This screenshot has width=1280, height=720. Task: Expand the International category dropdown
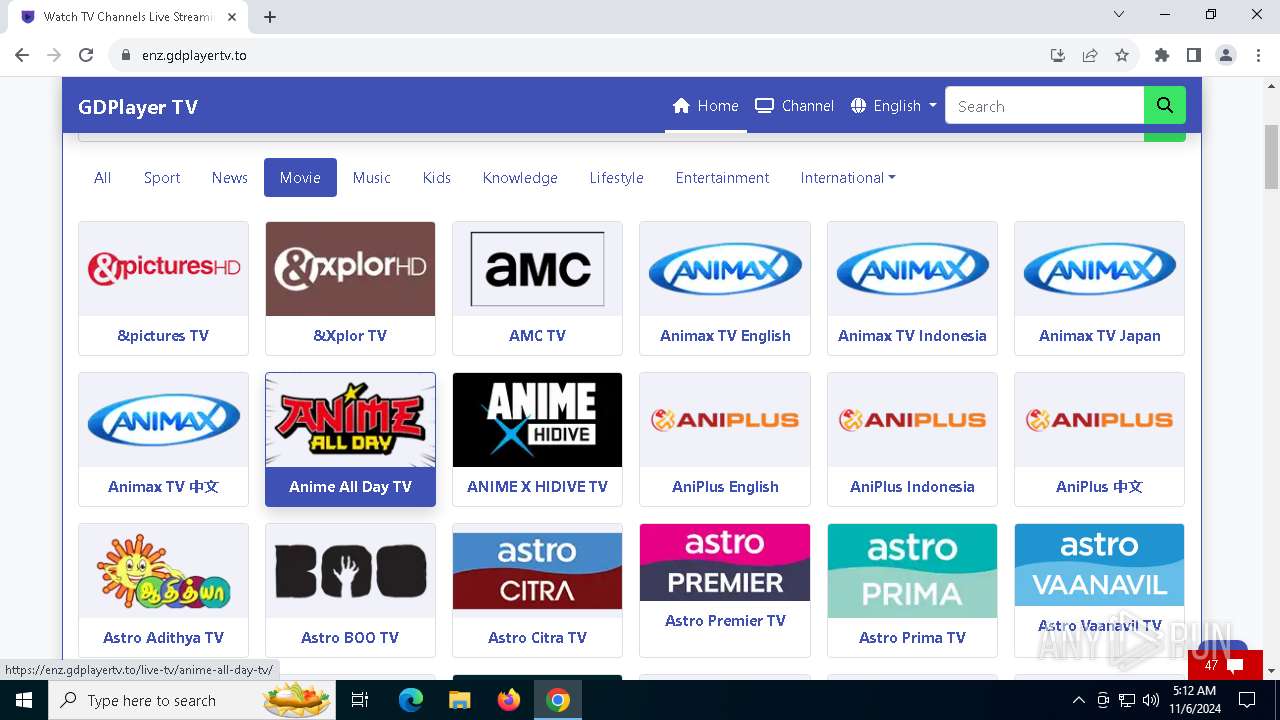(848, 177)
